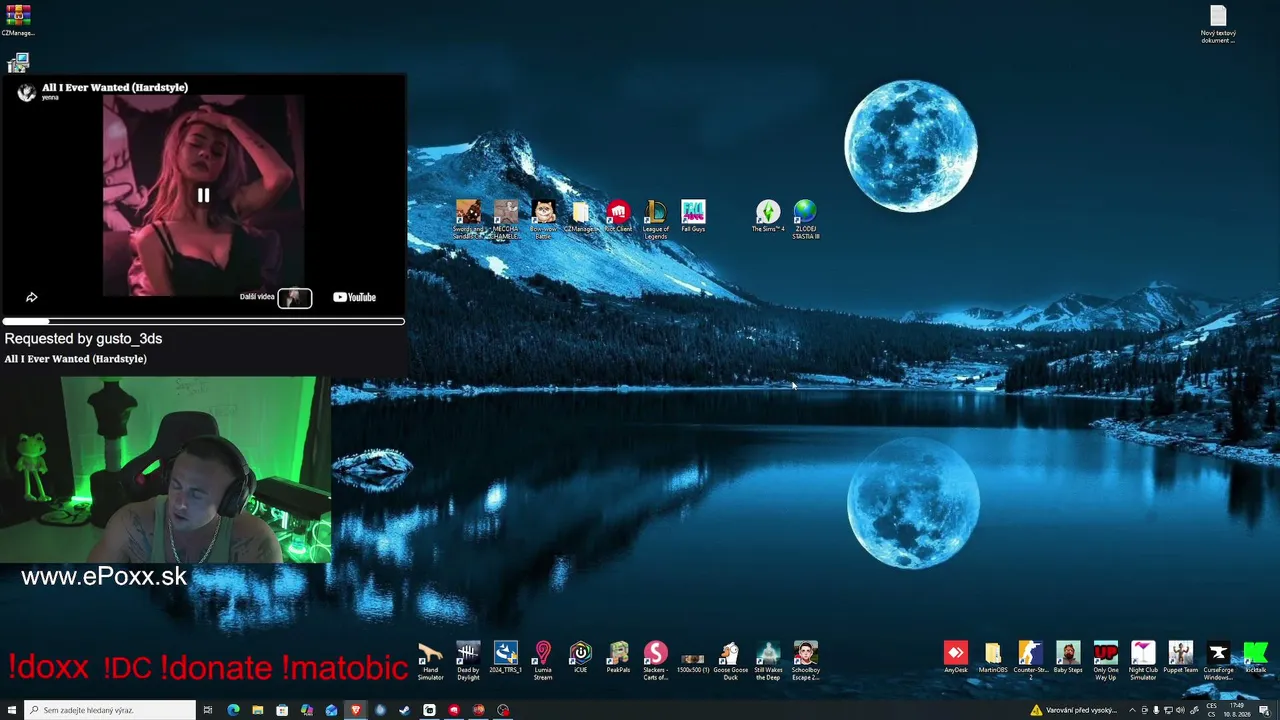Open Microsoft Edge from the taskbar
1280x720 pixels.
coord(233,710)
